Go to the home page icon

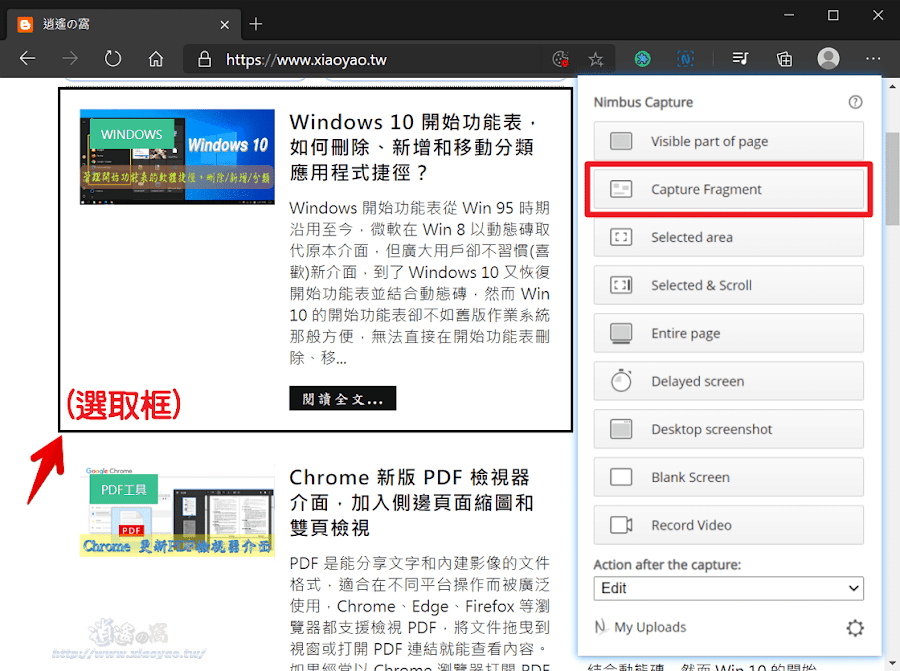156,59
